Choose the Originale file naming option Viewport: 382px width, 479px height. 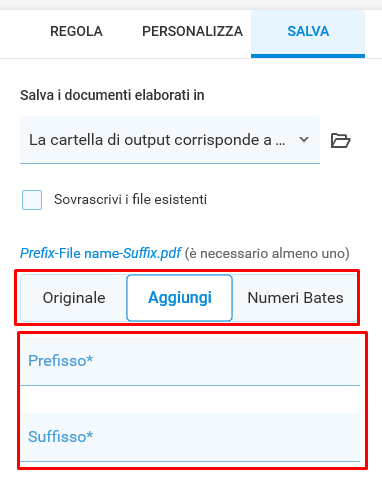74,298
